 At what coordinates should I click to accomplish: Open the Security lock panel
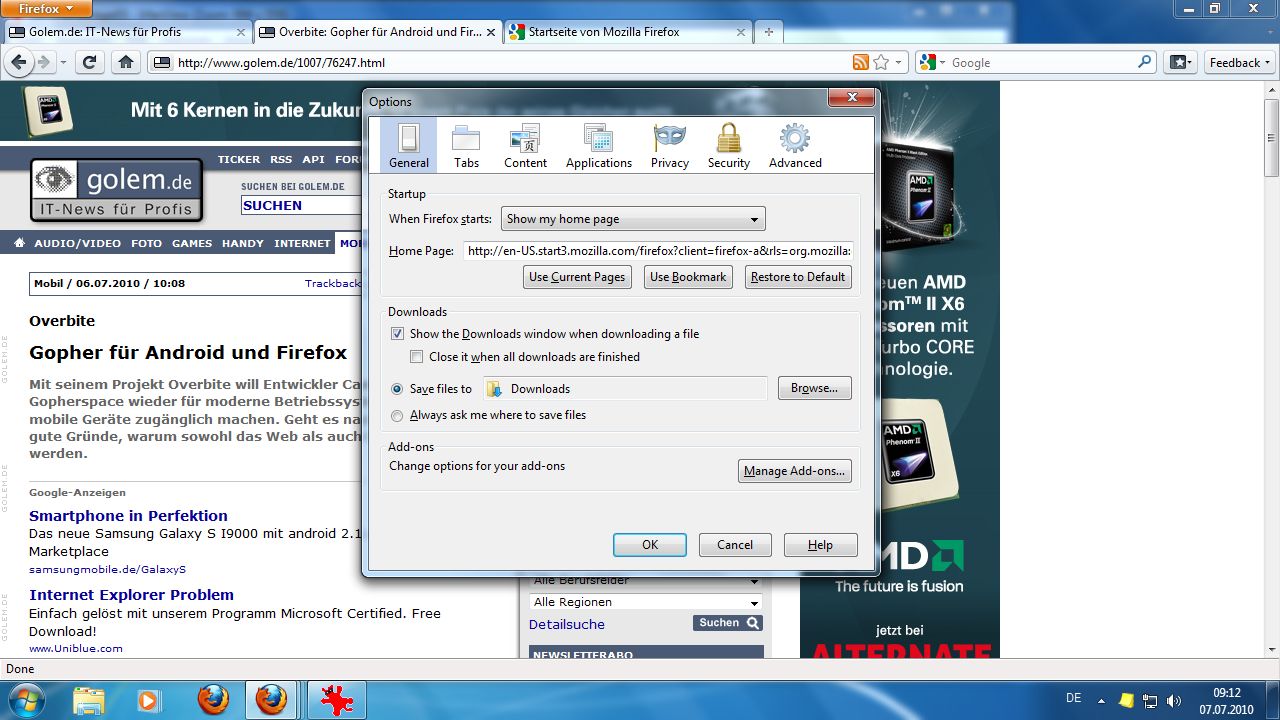click(728, 145)
